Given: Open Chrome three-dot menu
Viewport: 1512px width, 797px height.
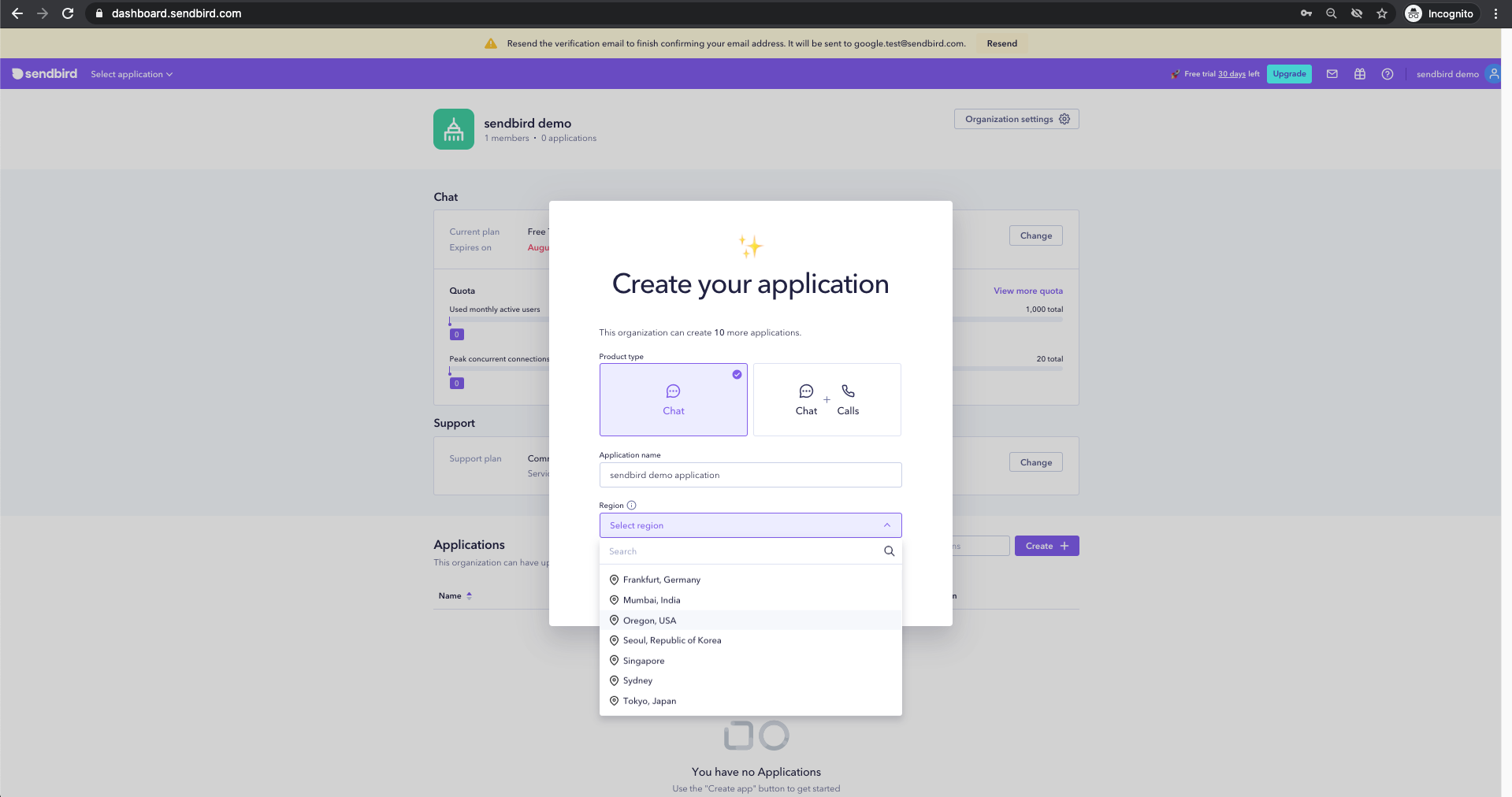Looking at the screenshot, I should coord(1495,13).
